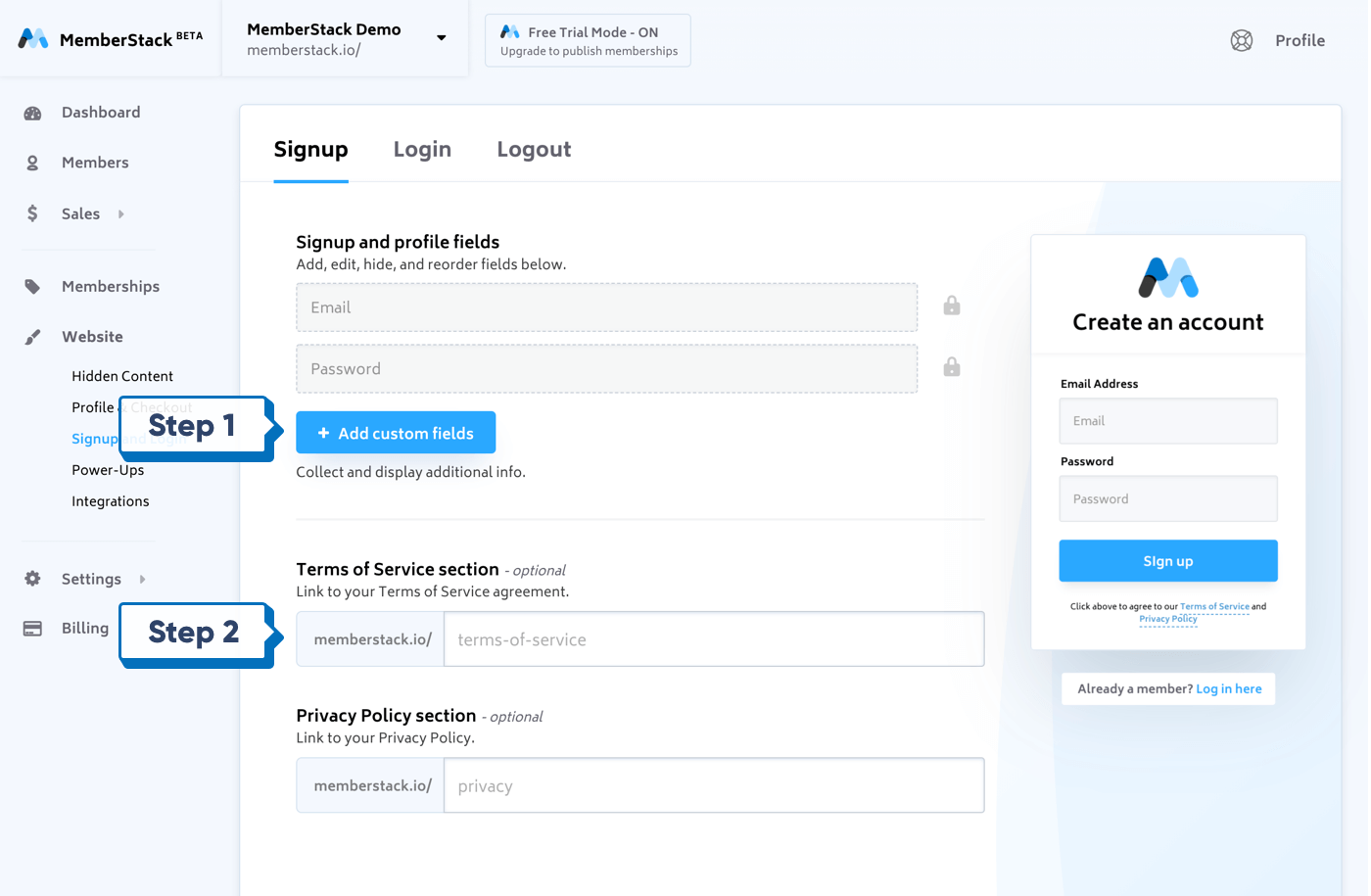
Task: Open Members in the sidebar
Action: (95, 163)
